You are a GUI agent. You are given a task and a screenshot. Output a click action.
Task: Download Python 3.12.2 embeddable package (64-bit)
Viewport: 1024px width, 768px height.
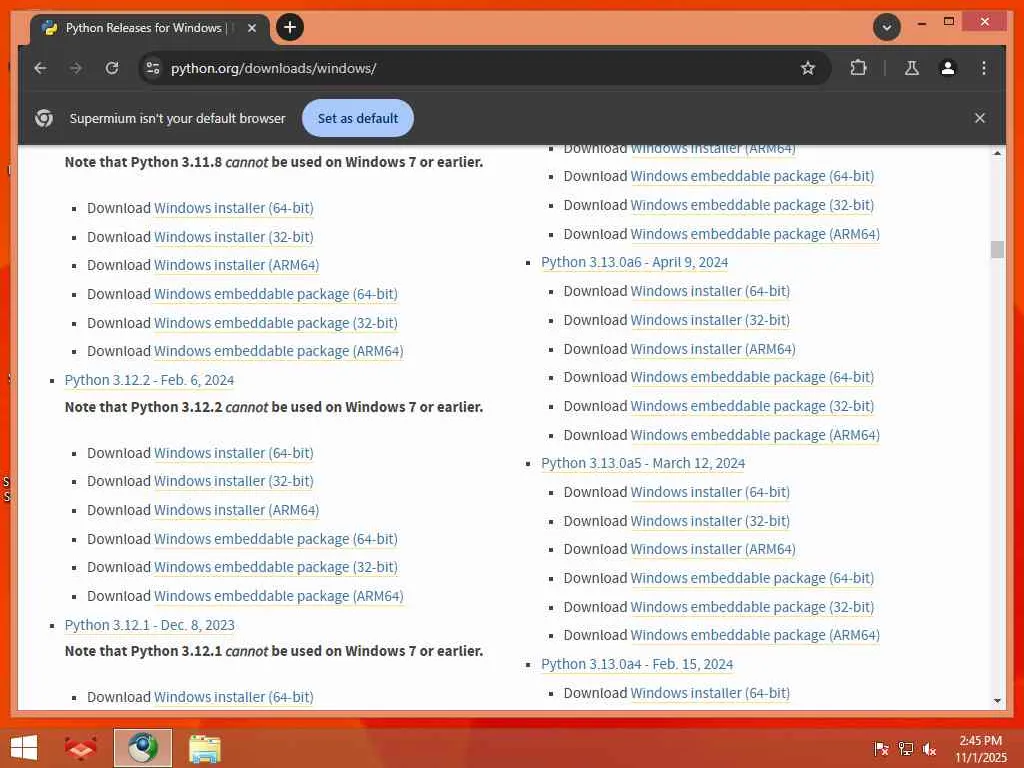(276, 539)
